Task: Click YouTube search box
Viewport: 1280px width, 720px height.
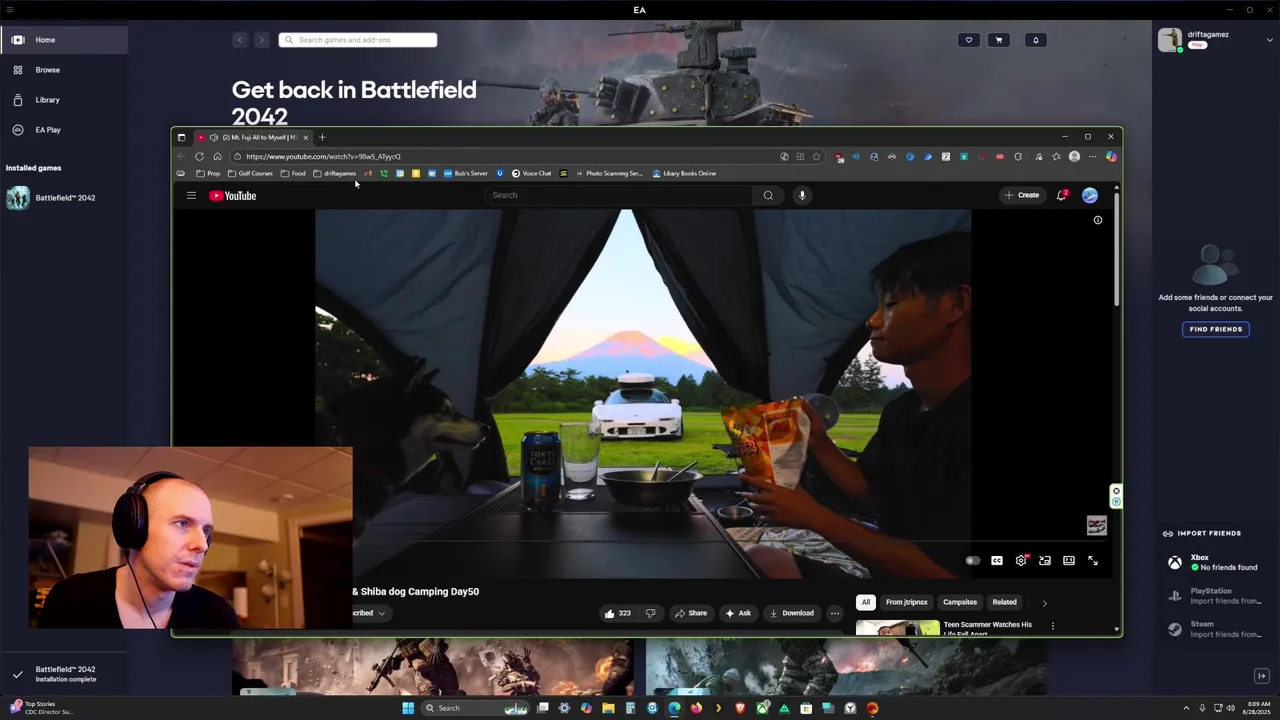Action: 620,195
